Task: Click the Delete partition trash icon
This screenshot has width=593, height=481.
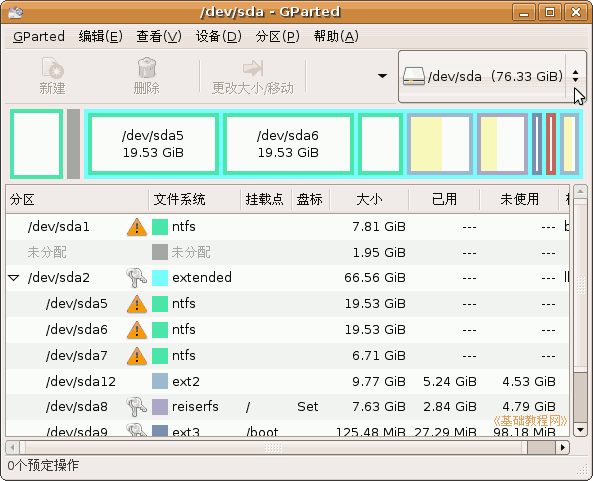Action: (x=146, y=68)
